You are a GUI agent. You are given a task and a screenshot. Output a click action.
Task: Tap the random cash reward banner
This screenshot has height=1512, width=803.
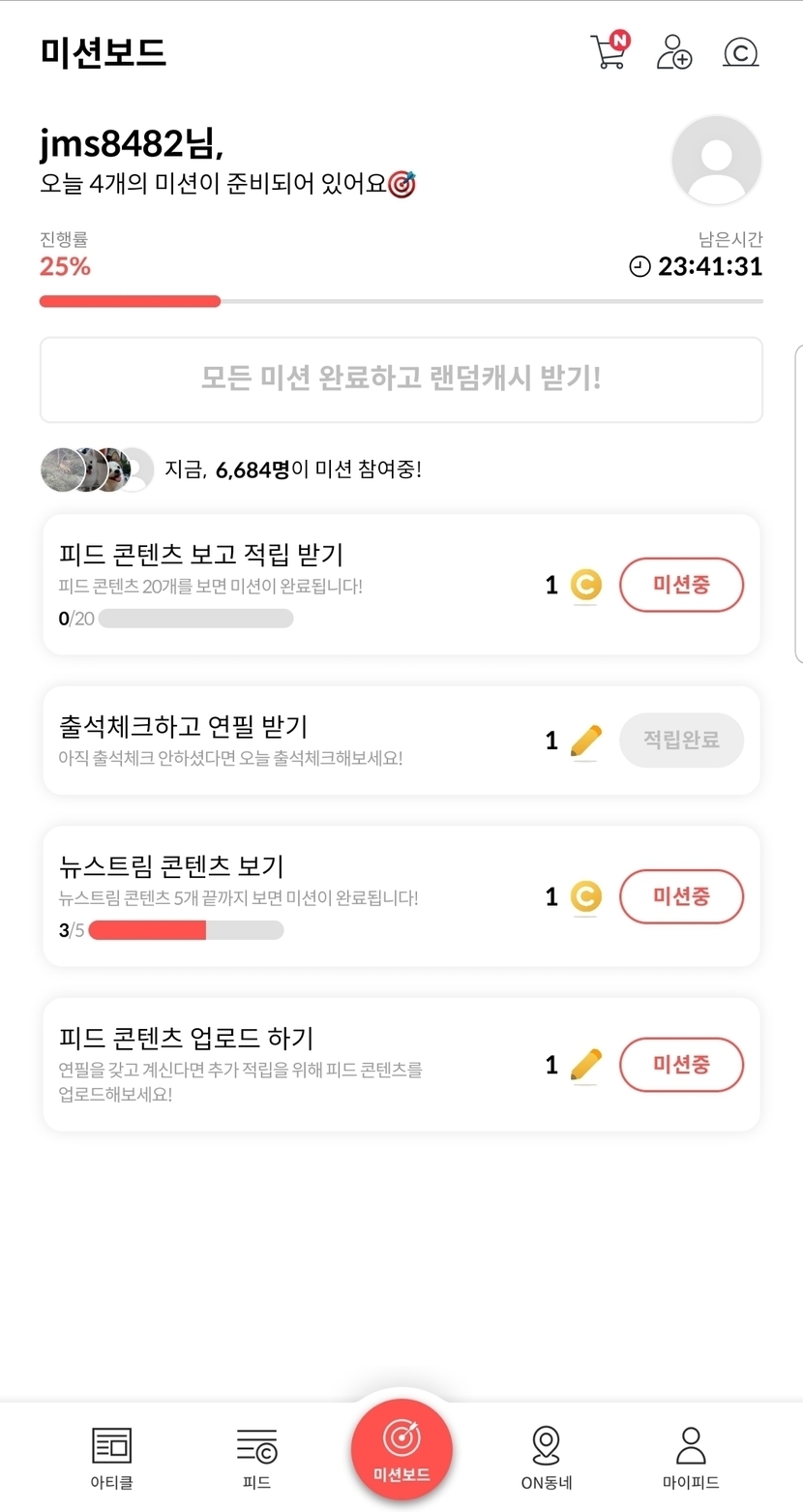point(401,379)
